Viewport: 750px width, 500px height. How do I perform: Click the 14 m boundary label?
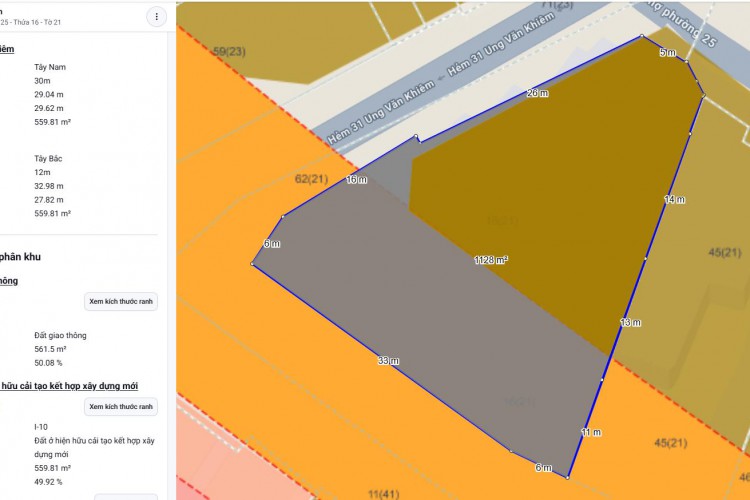(675, 200)
